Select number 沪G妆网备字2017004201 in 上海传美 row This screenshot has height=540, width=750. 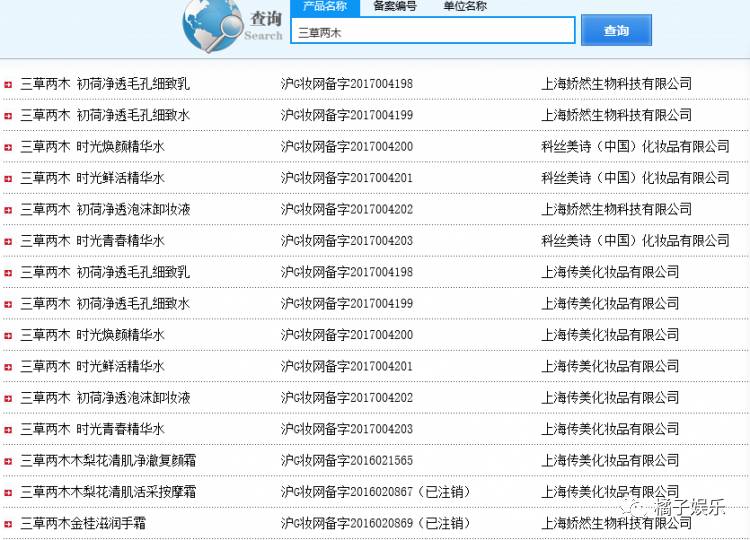[347, 367]
